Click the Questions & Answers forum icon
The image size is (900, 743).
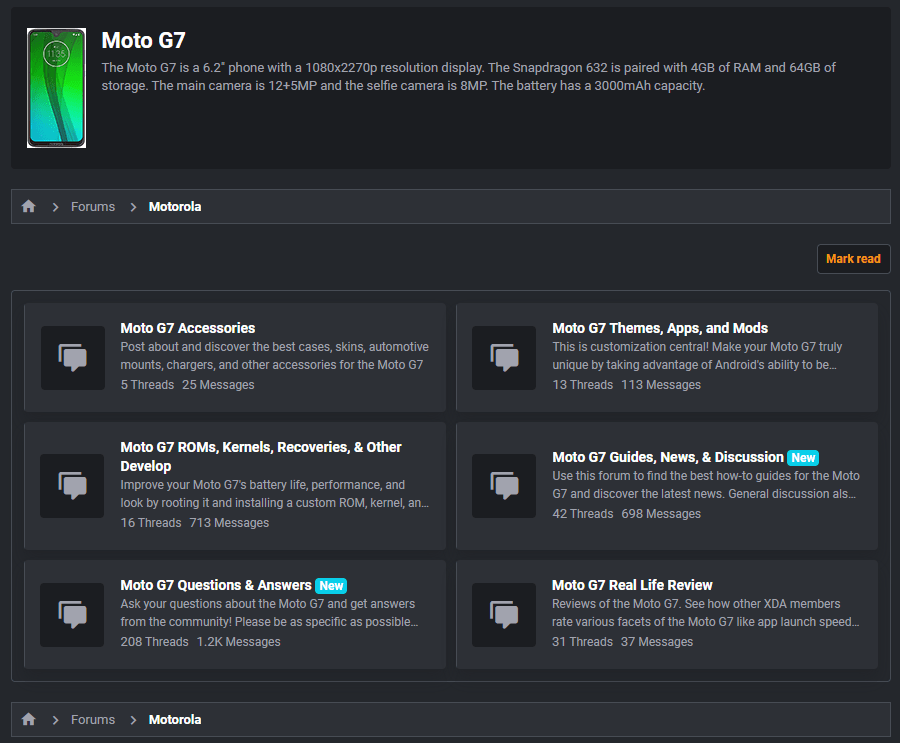(72, 615)
